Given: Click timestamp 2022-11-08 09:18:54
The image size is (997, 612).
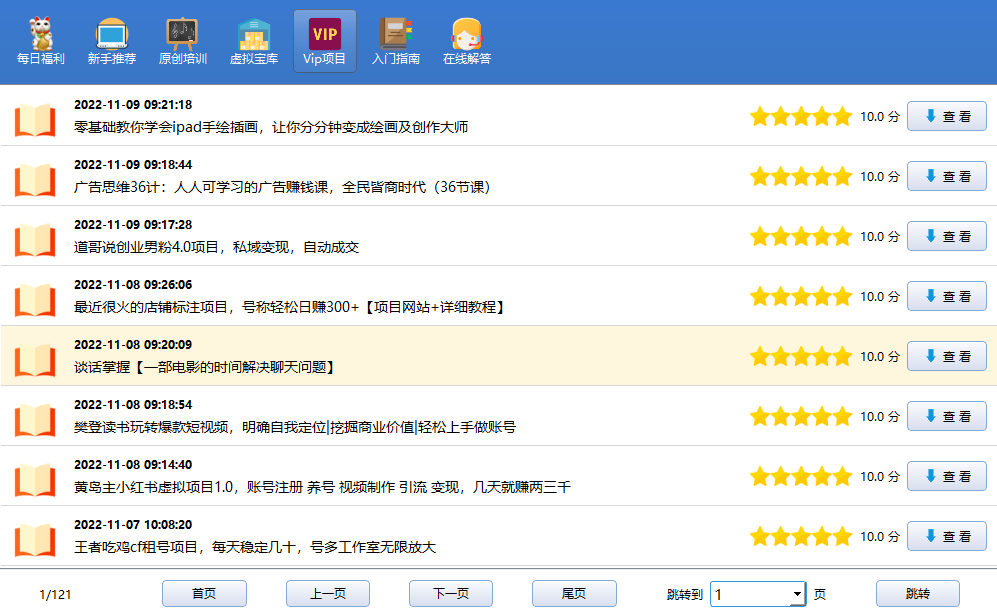Looking at the screenshot, I should click(133, 405).
